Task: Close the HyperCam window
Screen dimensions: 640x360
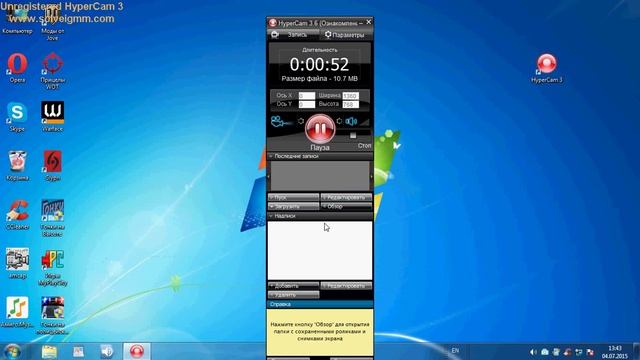Action: pyautogui.click(x=369, y=22)
